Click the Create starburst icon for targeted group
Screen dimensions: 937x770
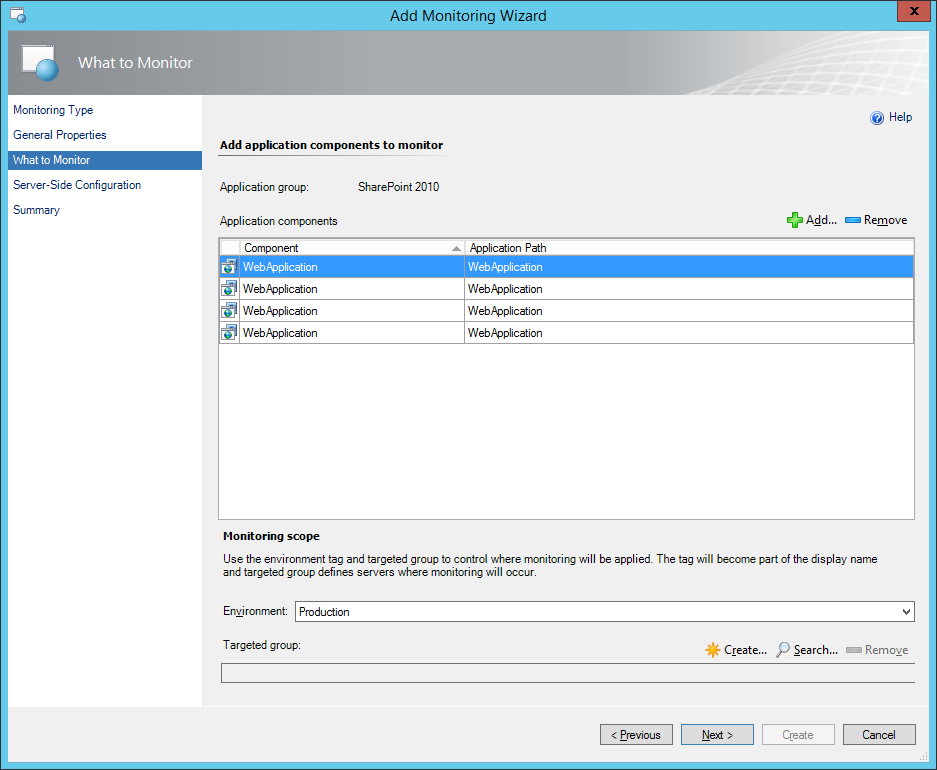[x=712, y=650]
